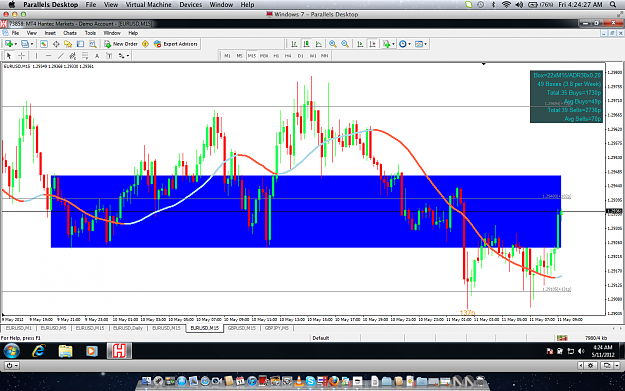Toggle the Expert Advisors button

pos(175,44)
